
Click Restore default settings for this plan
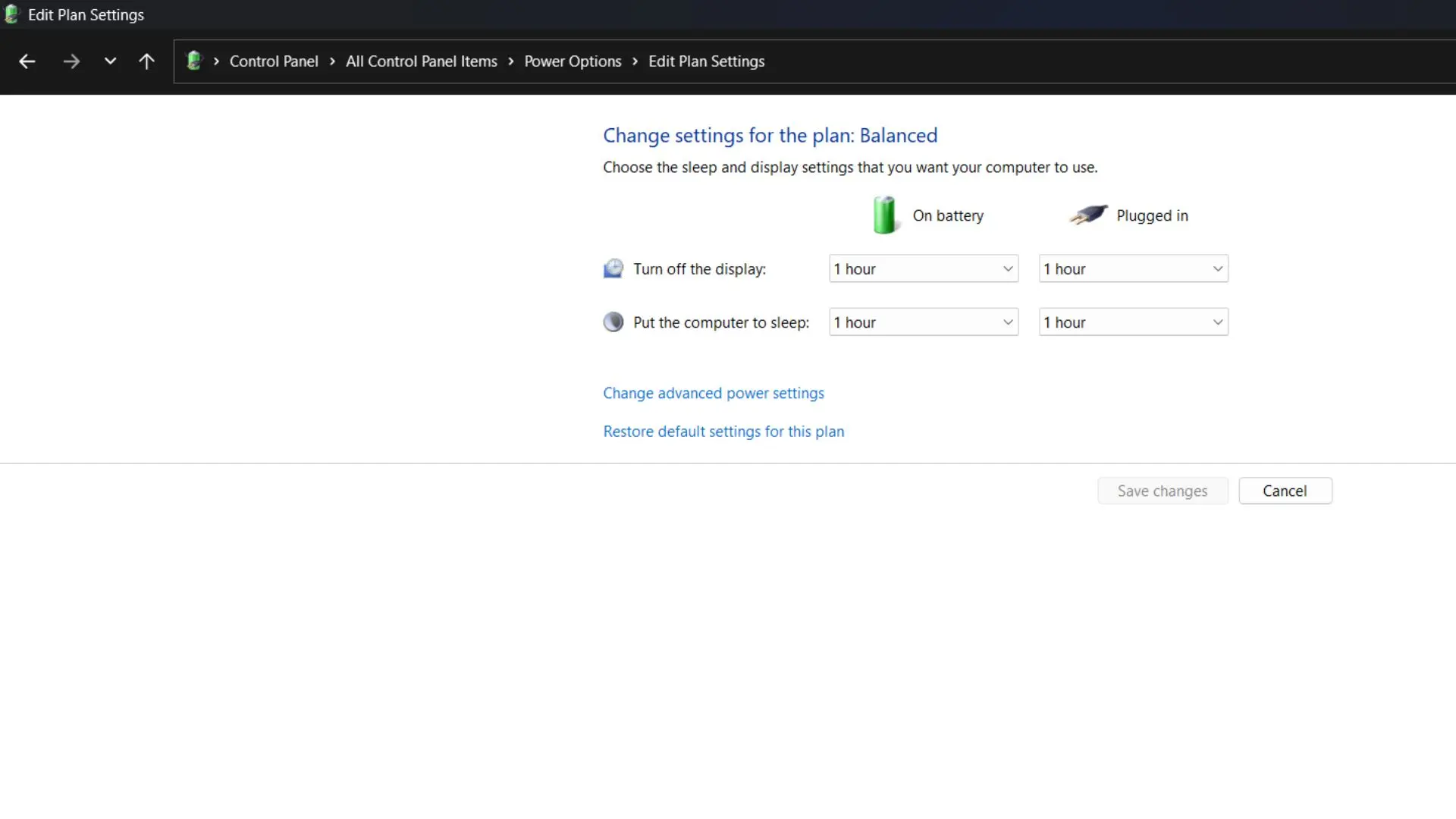tap(723, 431)
